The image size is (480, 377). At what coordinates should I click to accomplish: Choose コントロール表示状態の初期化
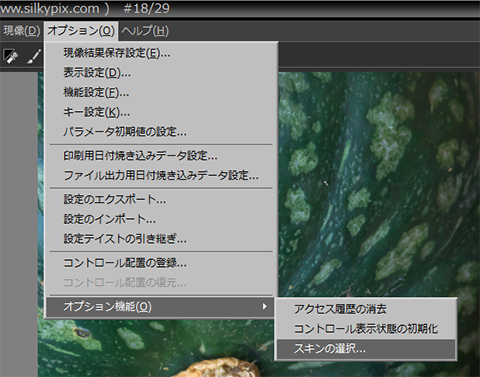pyautogui.click(x=366, y=329)
